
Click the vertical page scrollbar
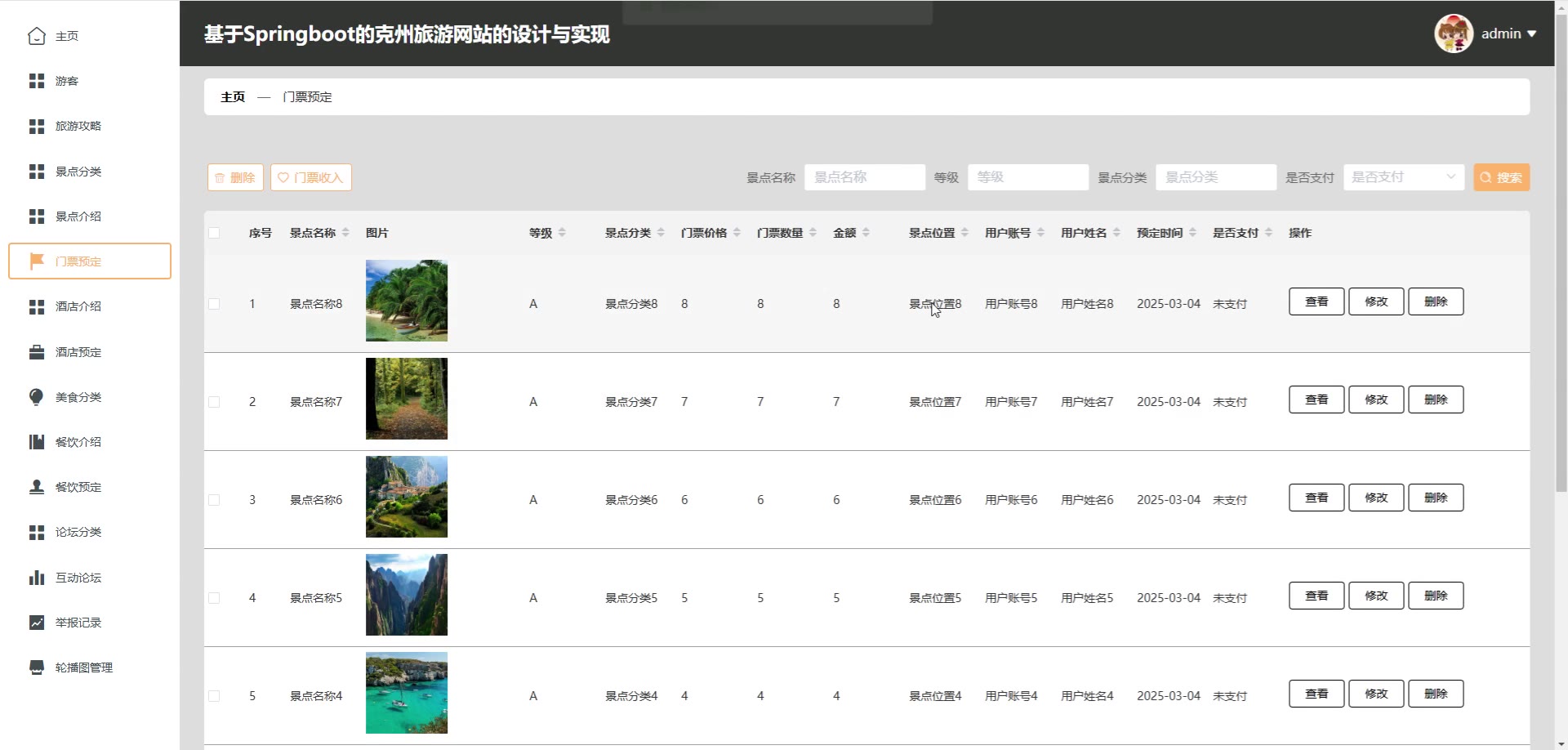[x=1561, y=245]
